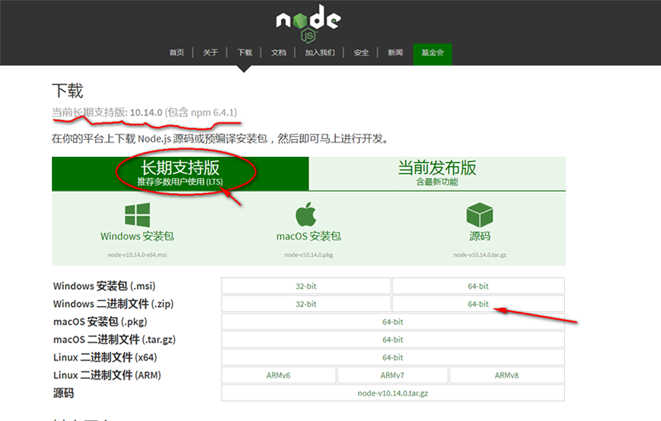
Task: Select the 长期支持版 LTS tab
Action: point(180,173)
